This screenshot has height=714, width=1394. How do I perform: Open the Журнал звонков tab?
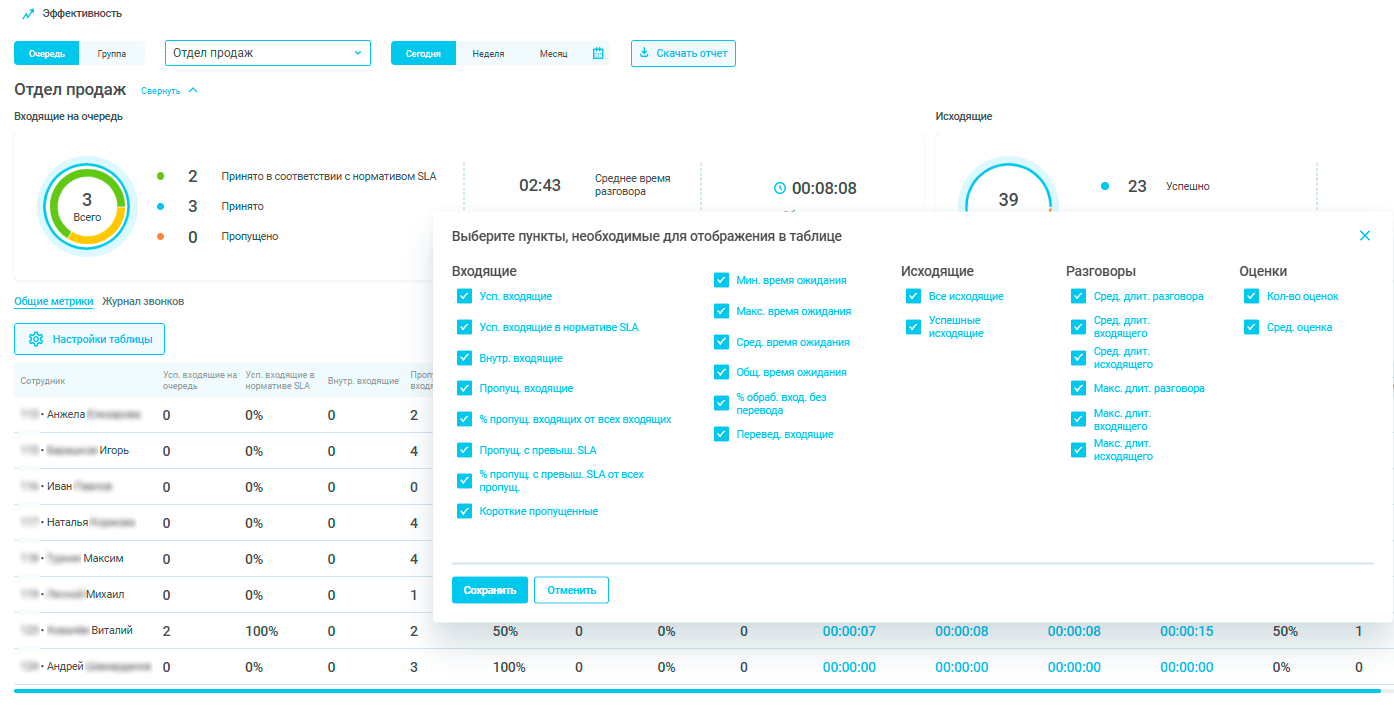pos(143,301)
